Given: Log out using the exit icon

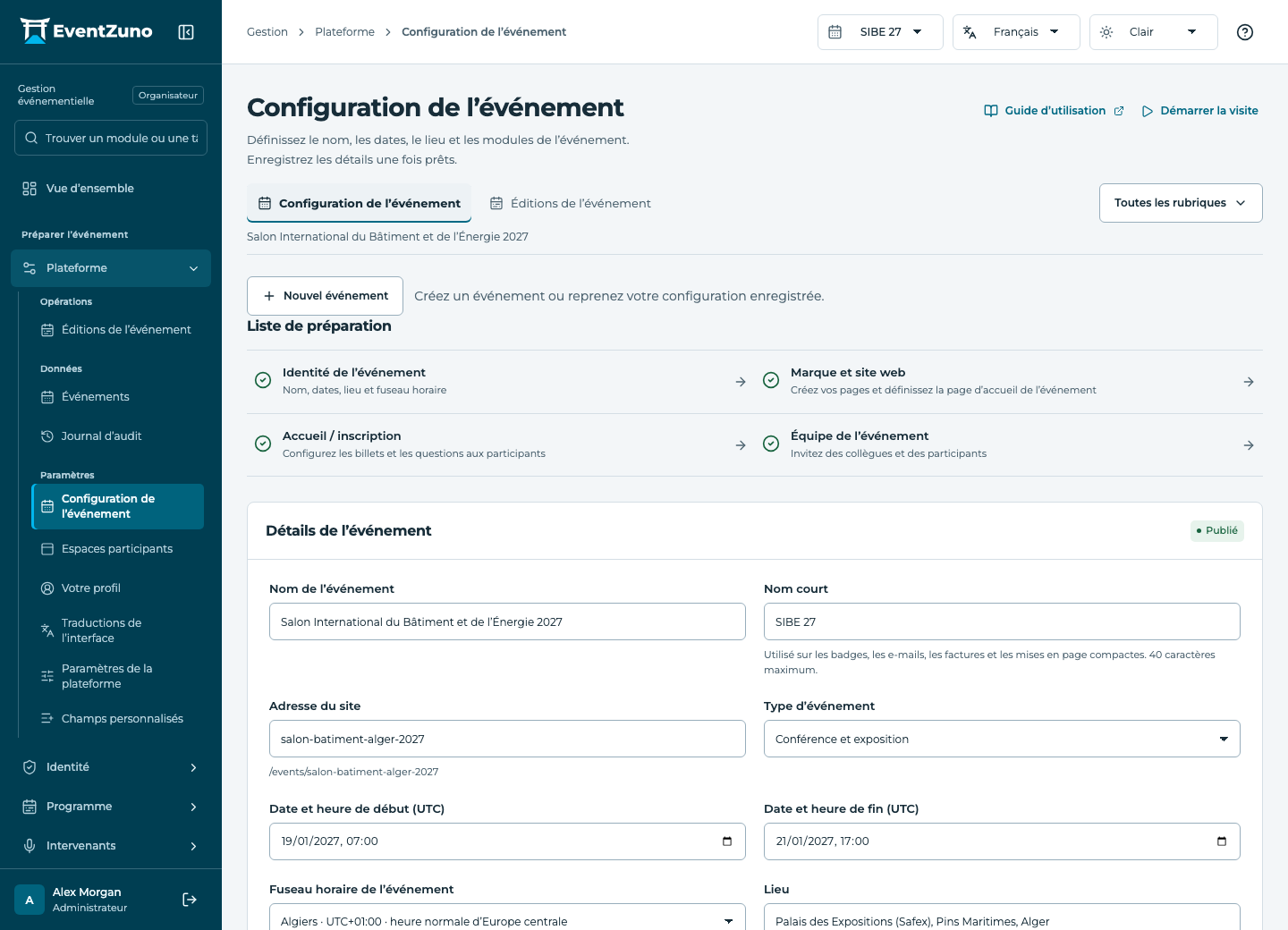Looking at the screenshot, I should click(x=190, y=900).
